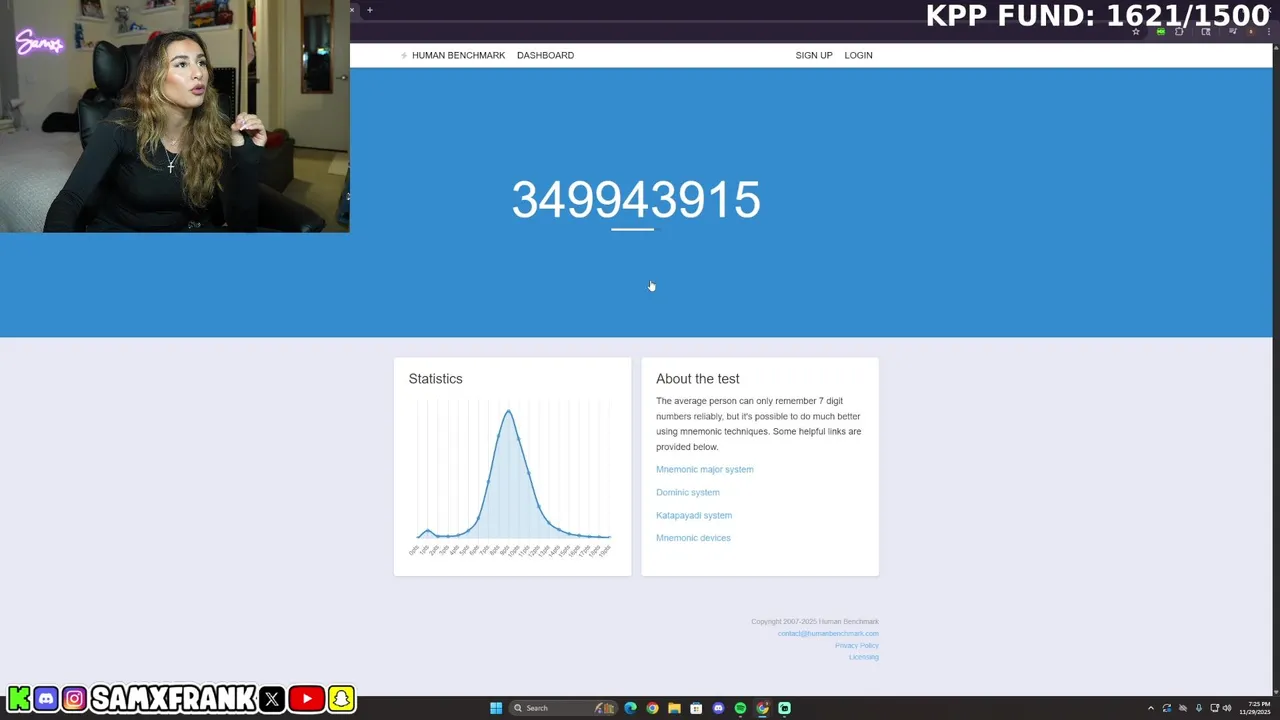The height and width of the screenshot is (720, 1280).
Task: Open the Chrome media control icon
Action: 1233,32
